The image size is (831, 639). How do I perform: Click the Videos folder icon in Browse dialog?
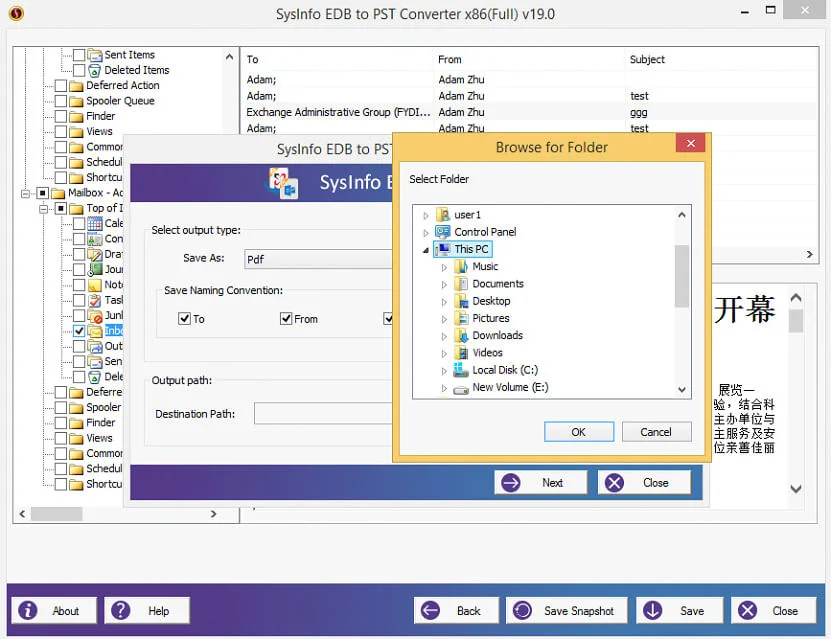(x=461, y=353)
